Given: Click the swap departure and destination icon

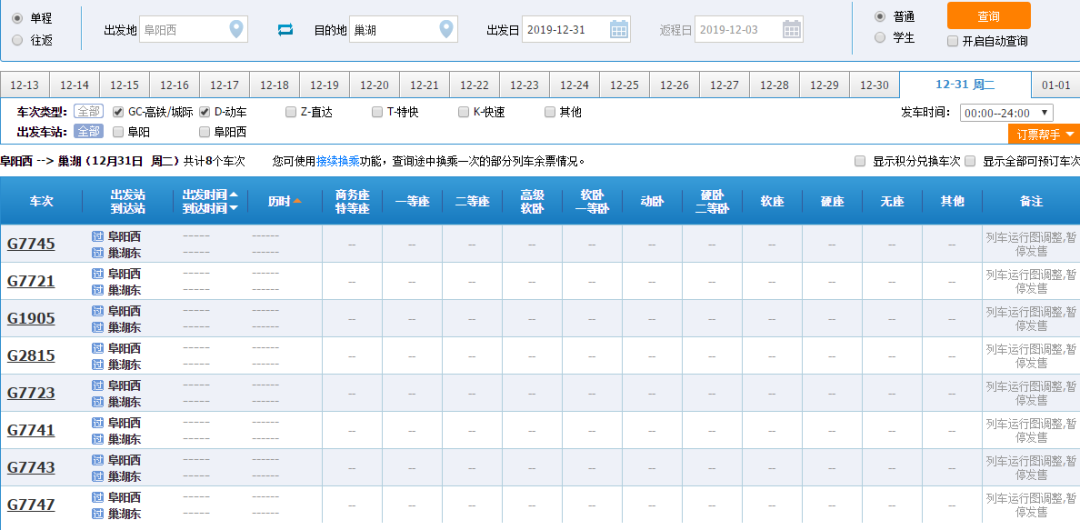Looking at the screenshot, I should (x=286, y=30).
